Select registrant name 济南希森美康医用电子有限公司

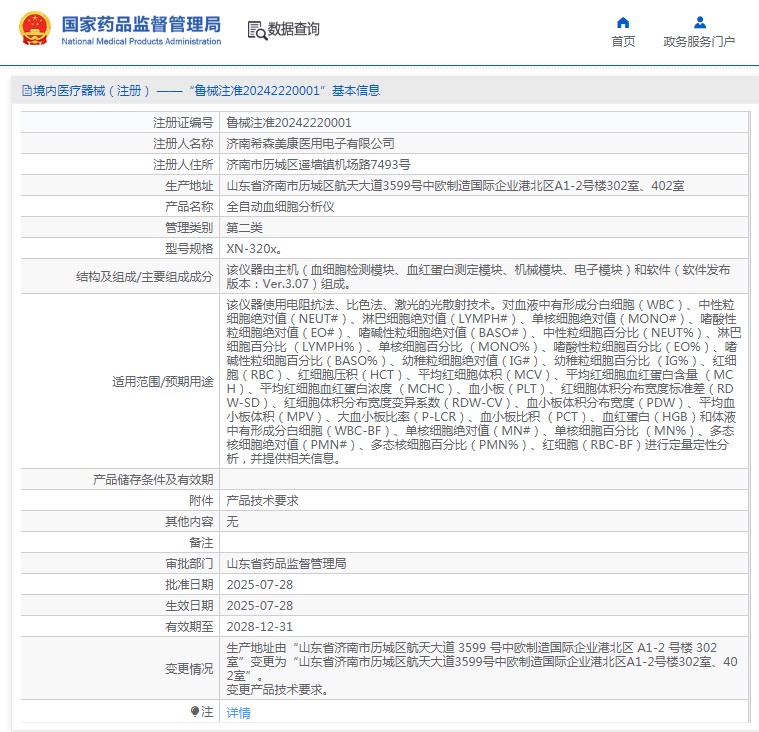[310, 143]
